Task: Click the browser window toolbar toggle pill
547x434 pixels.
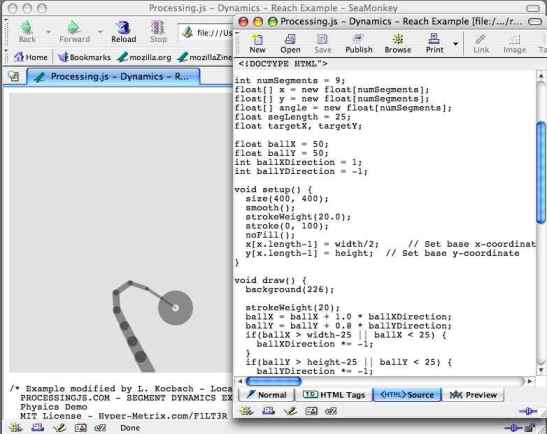Action: [533, 8]
